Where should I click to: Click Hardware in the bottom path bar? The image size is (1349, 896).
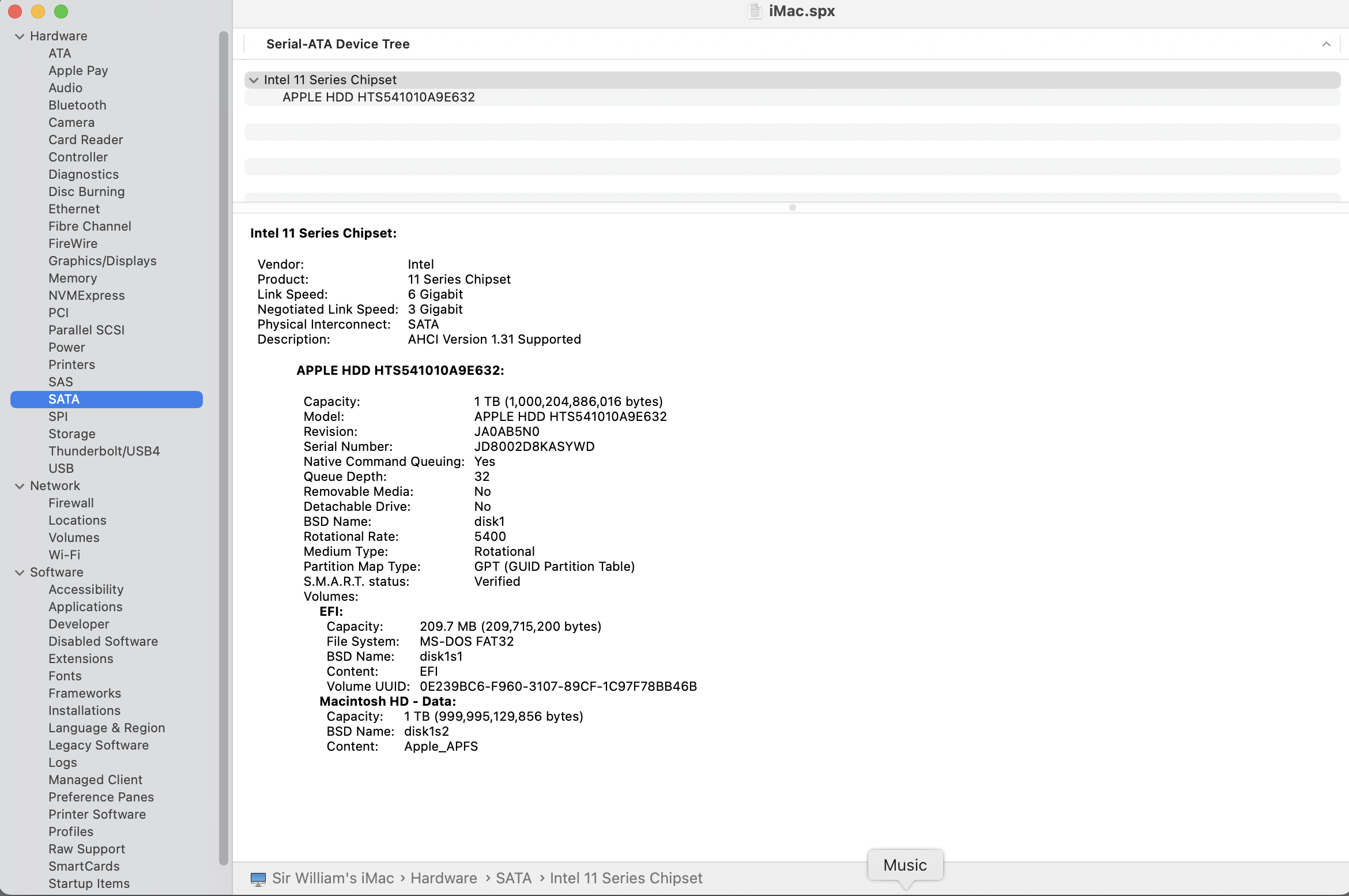(443, 878)
